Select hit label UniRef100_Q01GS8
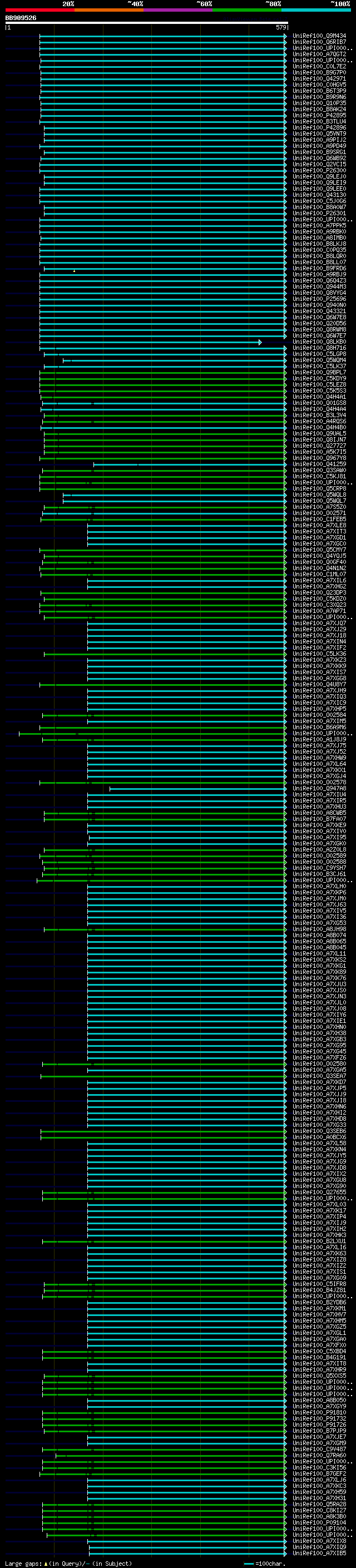This screenshot has height=1568, width=356. 319,403
